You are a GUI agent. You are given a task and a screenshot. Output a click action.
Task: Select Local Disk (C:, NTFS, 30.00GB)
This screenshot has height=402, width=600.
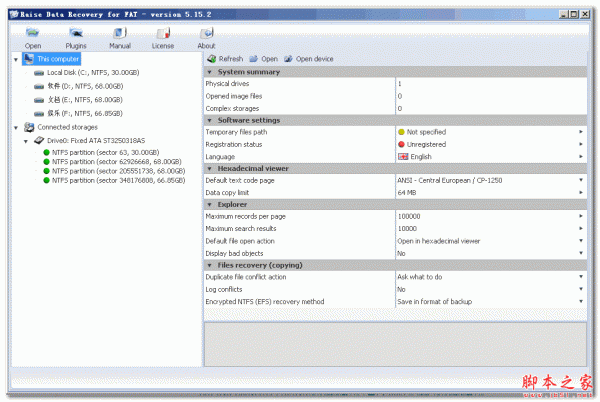click(93, 73)
